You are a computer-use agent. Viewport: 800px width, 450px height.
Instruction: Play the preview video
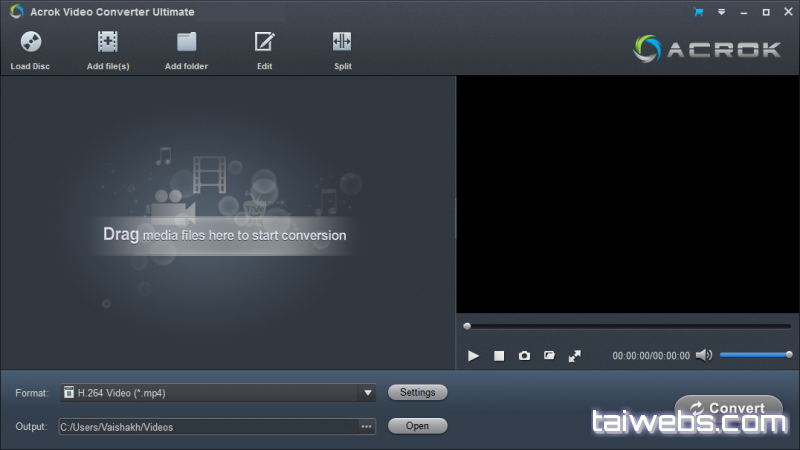tap(474, 356)
